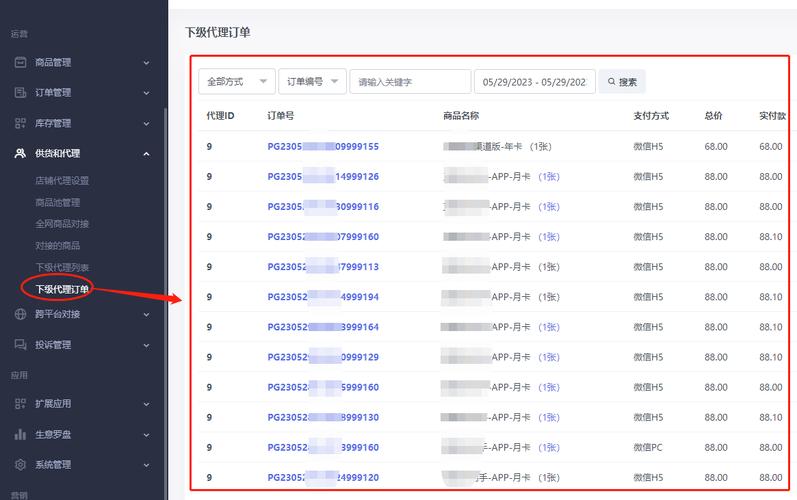Open the 05/29/2023 date range picker
This screenshot has width=797, height=500.
coord(534,81)
